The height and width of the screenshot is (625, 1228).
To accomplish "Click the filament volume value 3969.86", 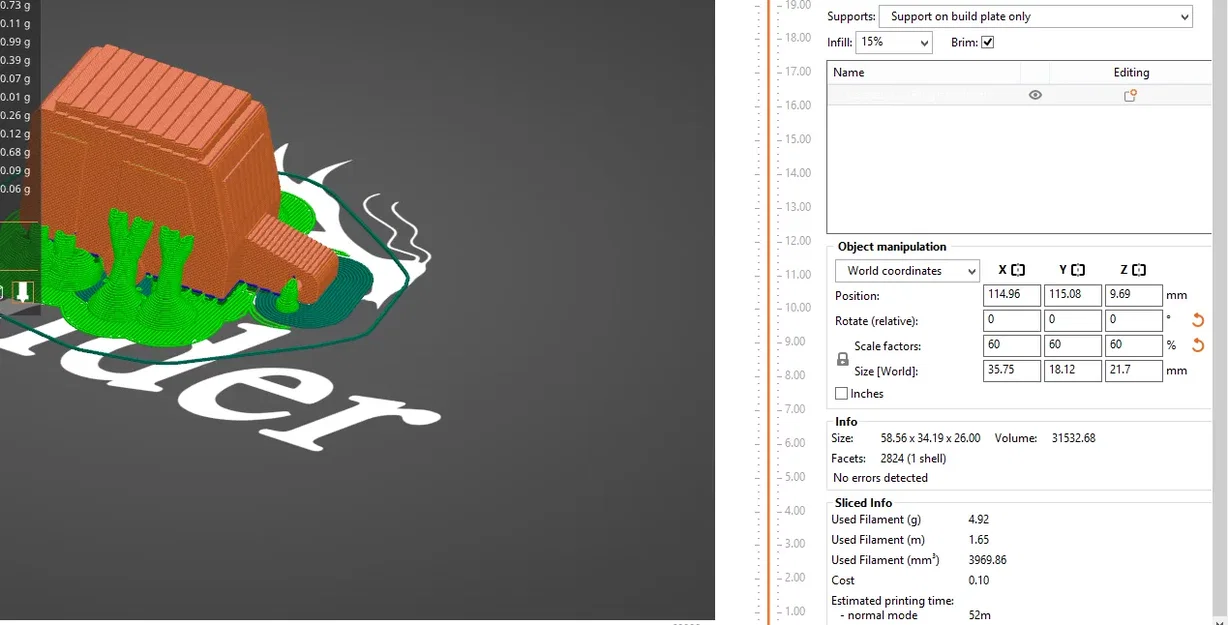I will (x=987, y=560).
